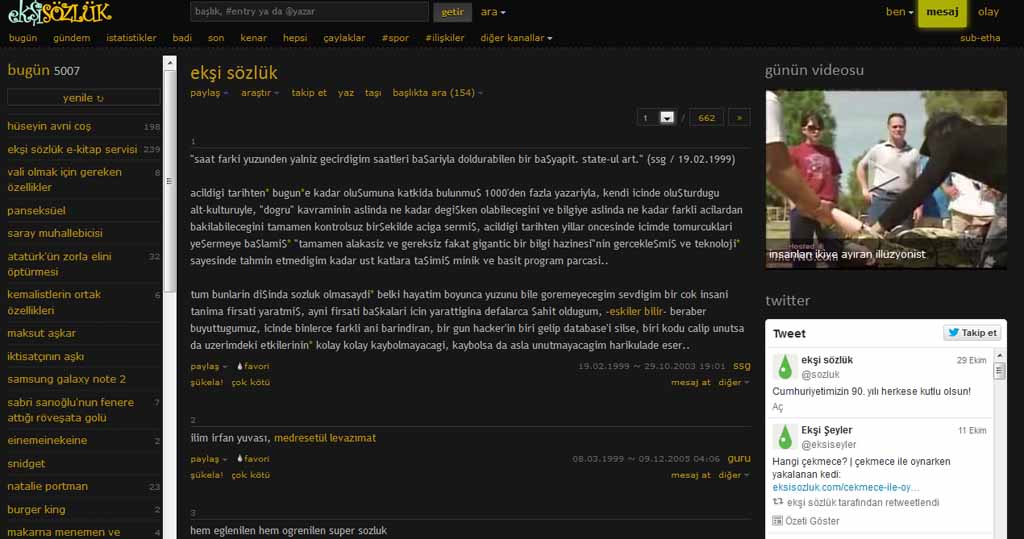Viewport: 1024px width, 539px height.
Task: Open topic hüseyin avni coş
Action: click(x=49, y=126)
